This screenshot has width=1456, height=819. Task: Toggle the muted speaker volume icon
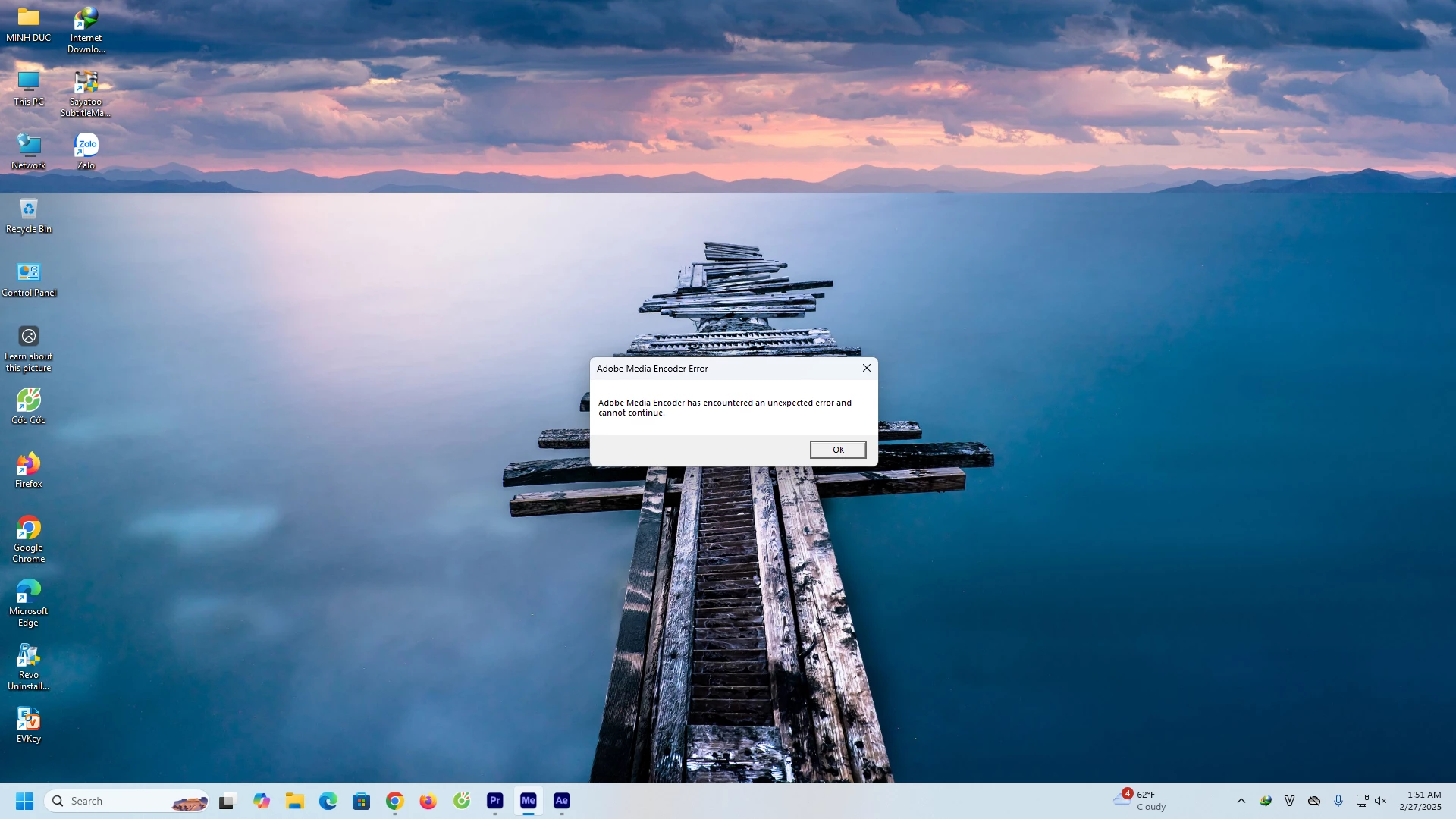point(1381,801)
